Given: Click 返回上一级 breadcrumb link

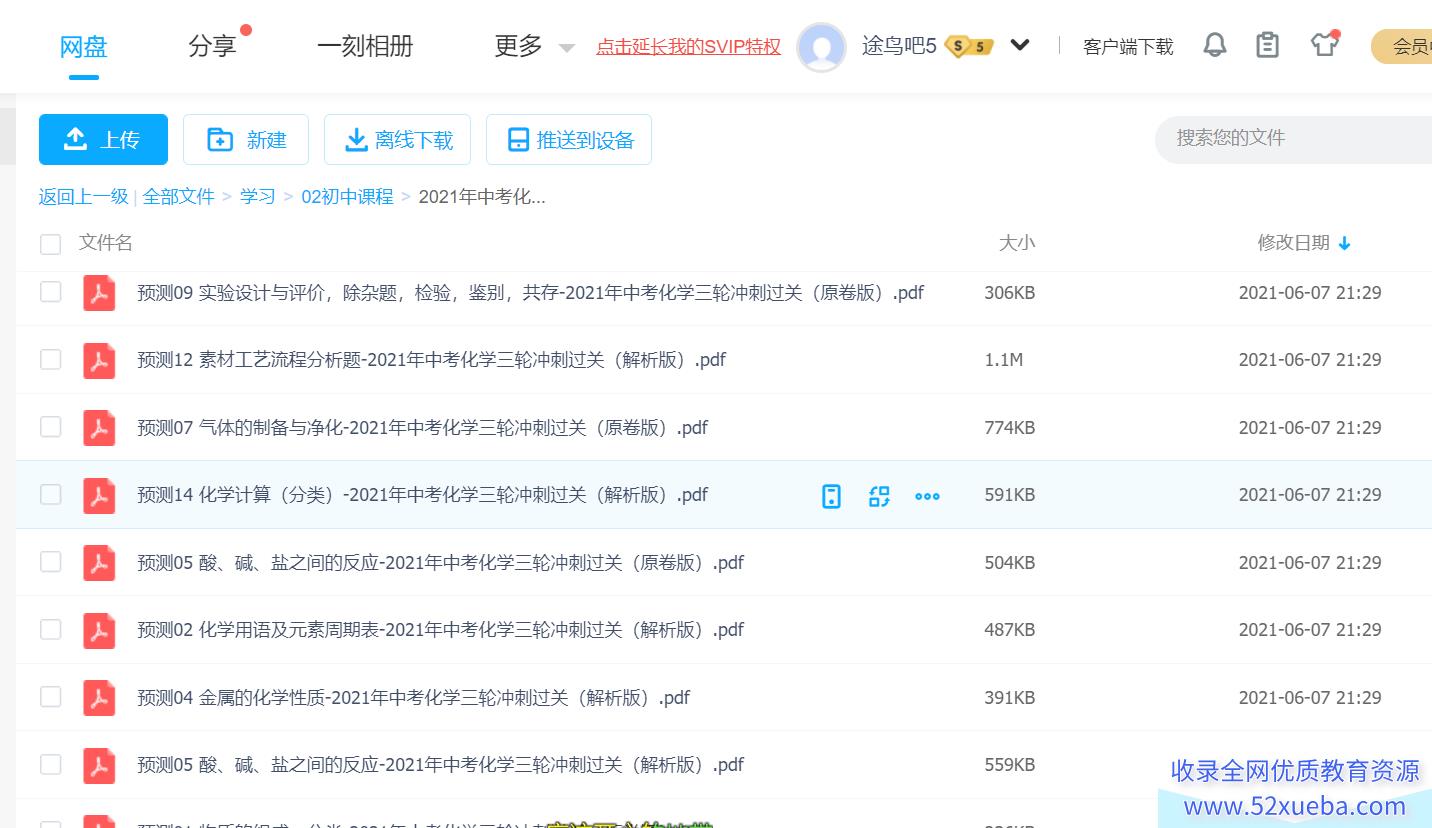Looking at the screenshot, I should tap(84, 196).
